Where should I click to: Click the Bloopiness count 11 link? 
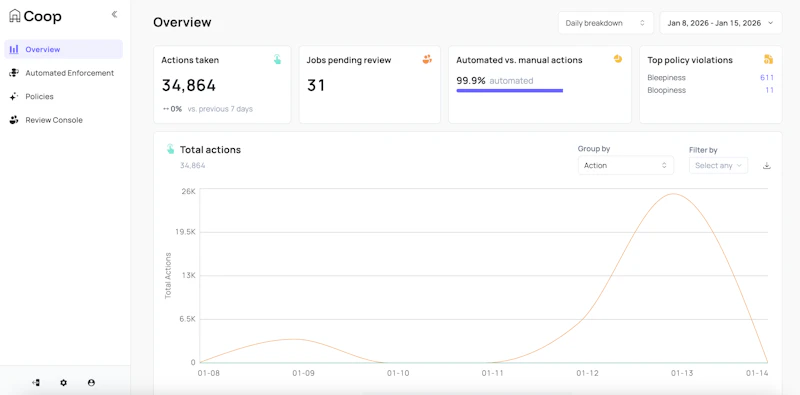(769, 90)
